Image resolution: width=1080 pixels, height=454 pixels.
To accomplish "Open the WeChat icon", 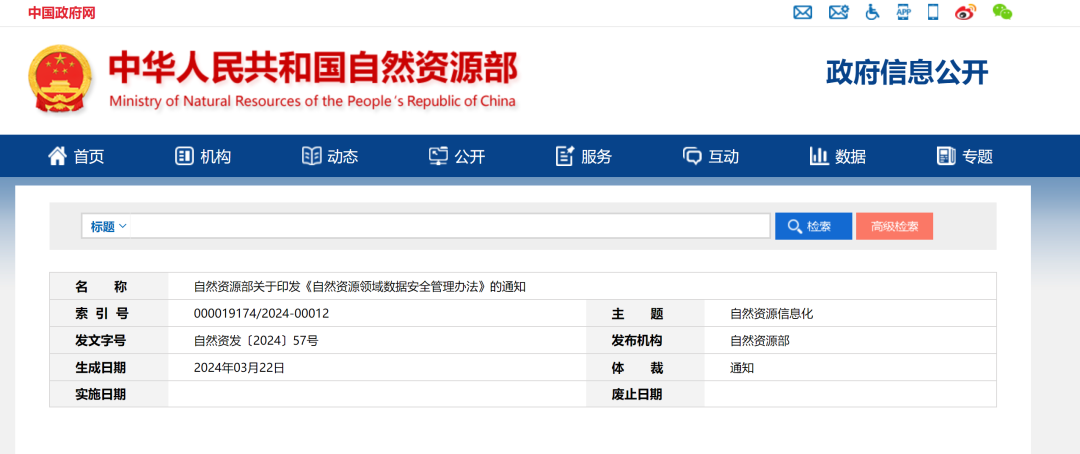I will tap(1002, 12).
